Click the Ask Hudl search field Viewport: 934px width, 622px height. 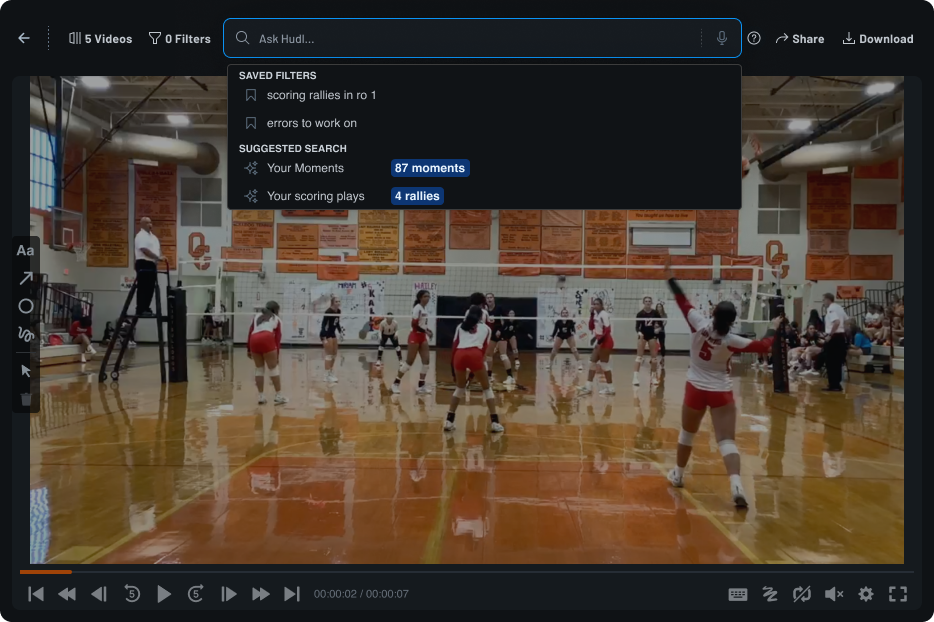pos(482,39)
